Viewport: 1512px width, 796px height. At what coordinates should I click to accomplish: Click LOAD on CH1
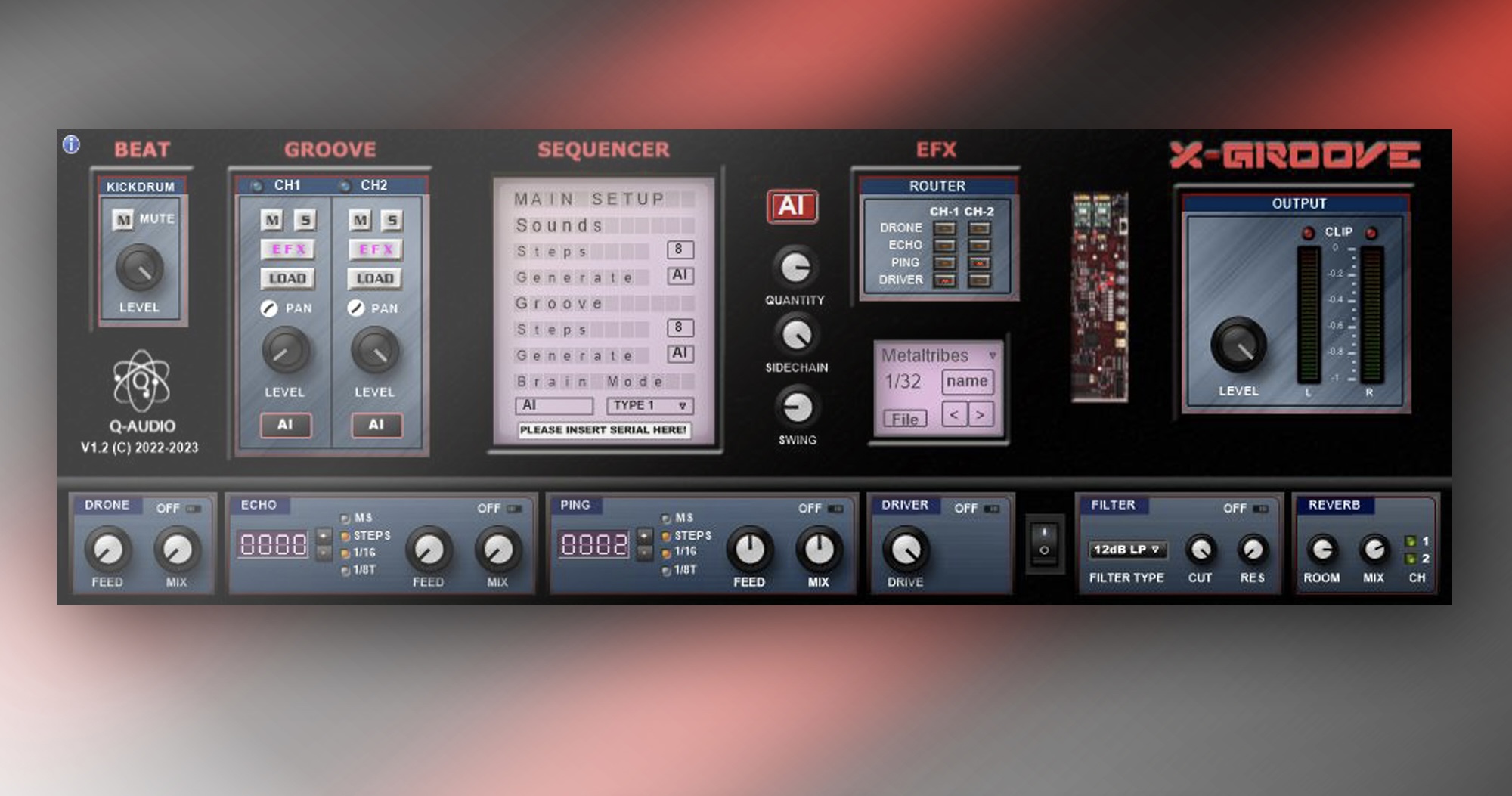288,278
